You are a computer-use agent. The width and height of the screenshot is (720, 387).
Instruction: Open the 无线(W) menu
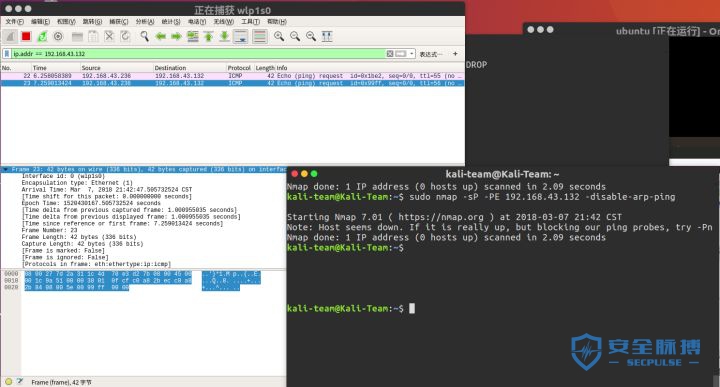click(224, 22)
